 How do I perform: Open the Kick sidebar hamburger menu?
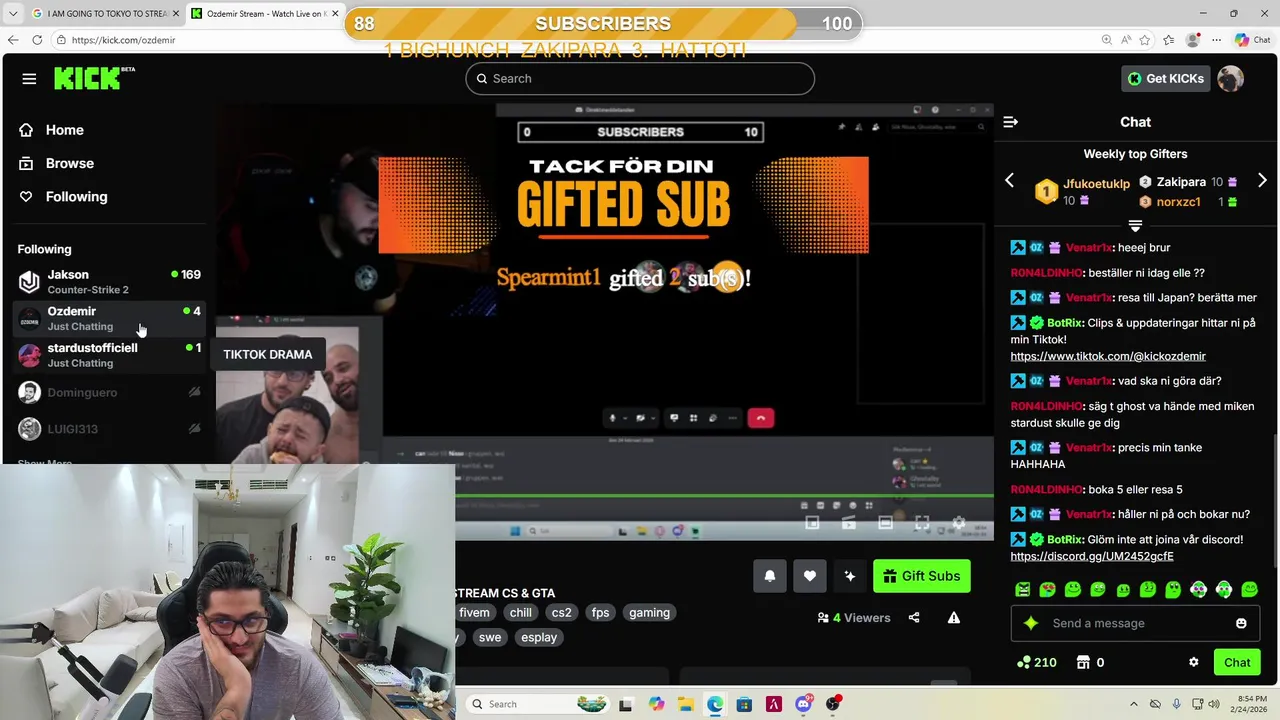pyautogui.click(x=29, y=79)
